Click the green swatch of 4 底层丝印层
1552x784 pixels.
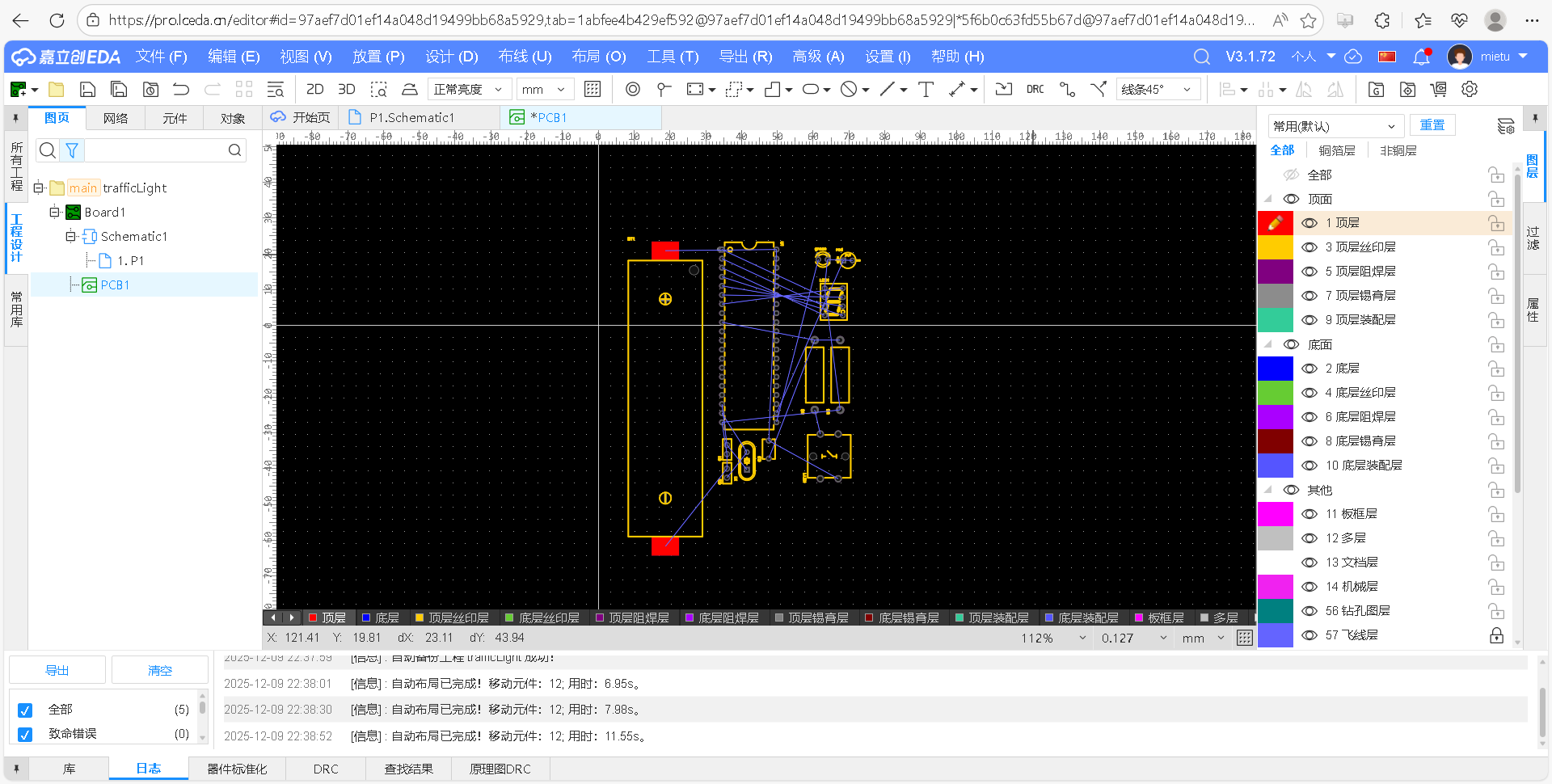pos(1276,393)
